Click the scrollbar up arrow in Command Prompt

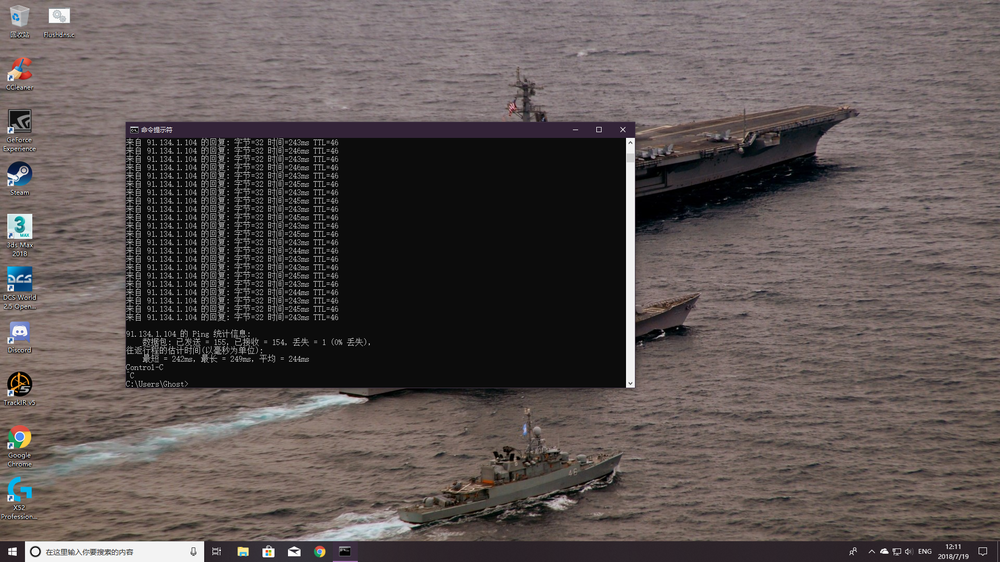point(630,142)
